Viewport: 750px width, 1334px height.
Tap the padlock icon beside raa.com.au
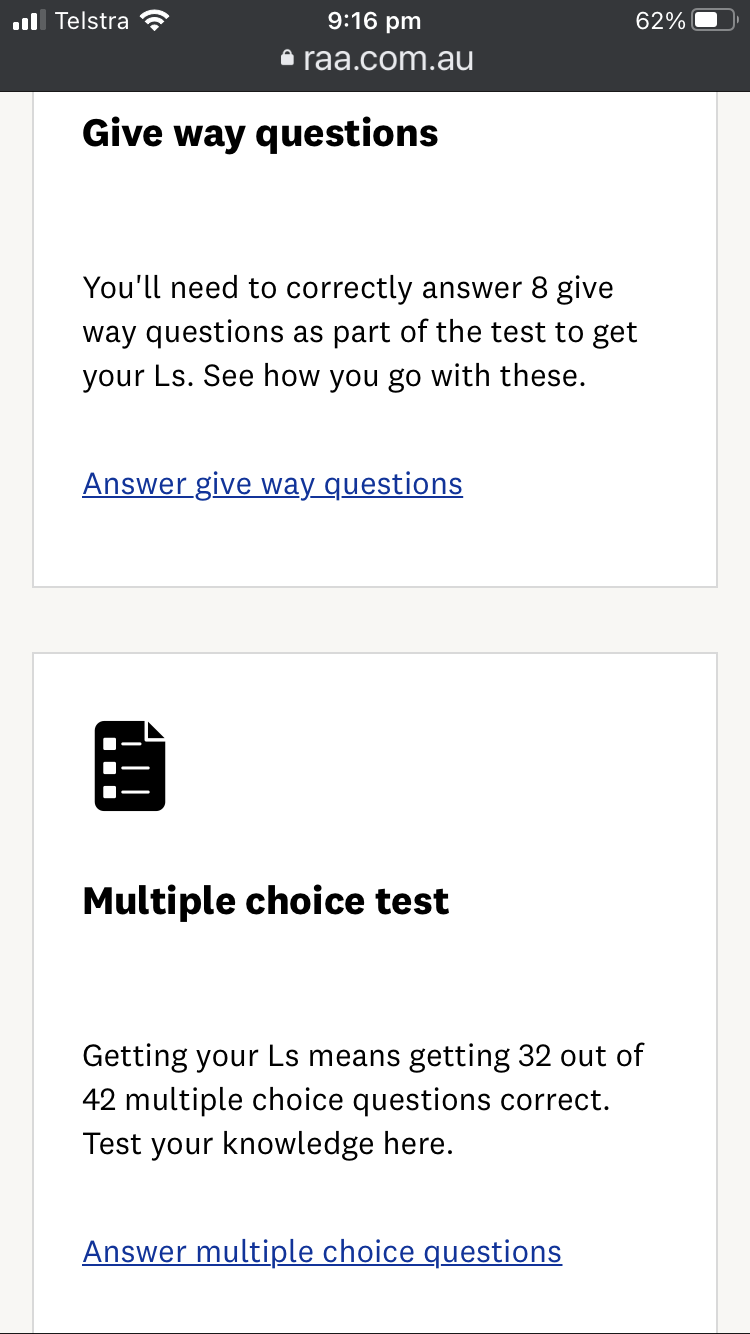[288, 59]
